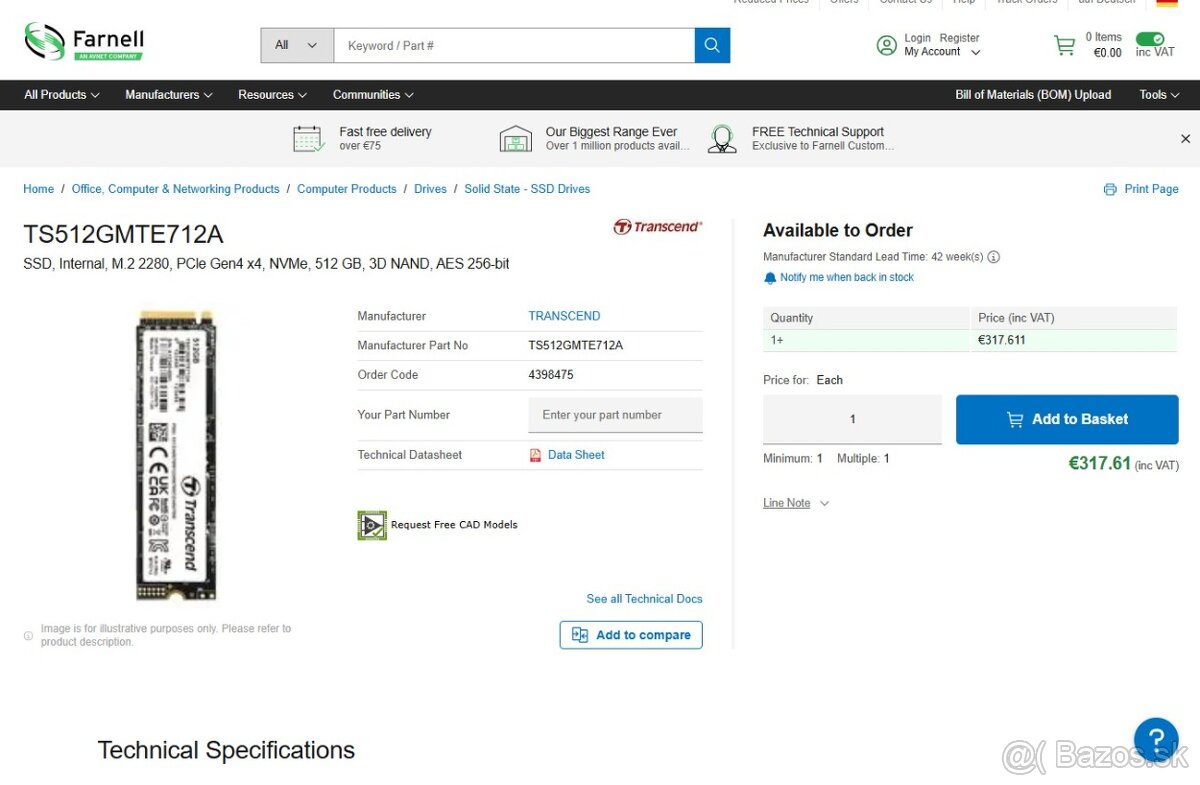
Task: Click the quantity input field
Action: (x=851, y=419)
